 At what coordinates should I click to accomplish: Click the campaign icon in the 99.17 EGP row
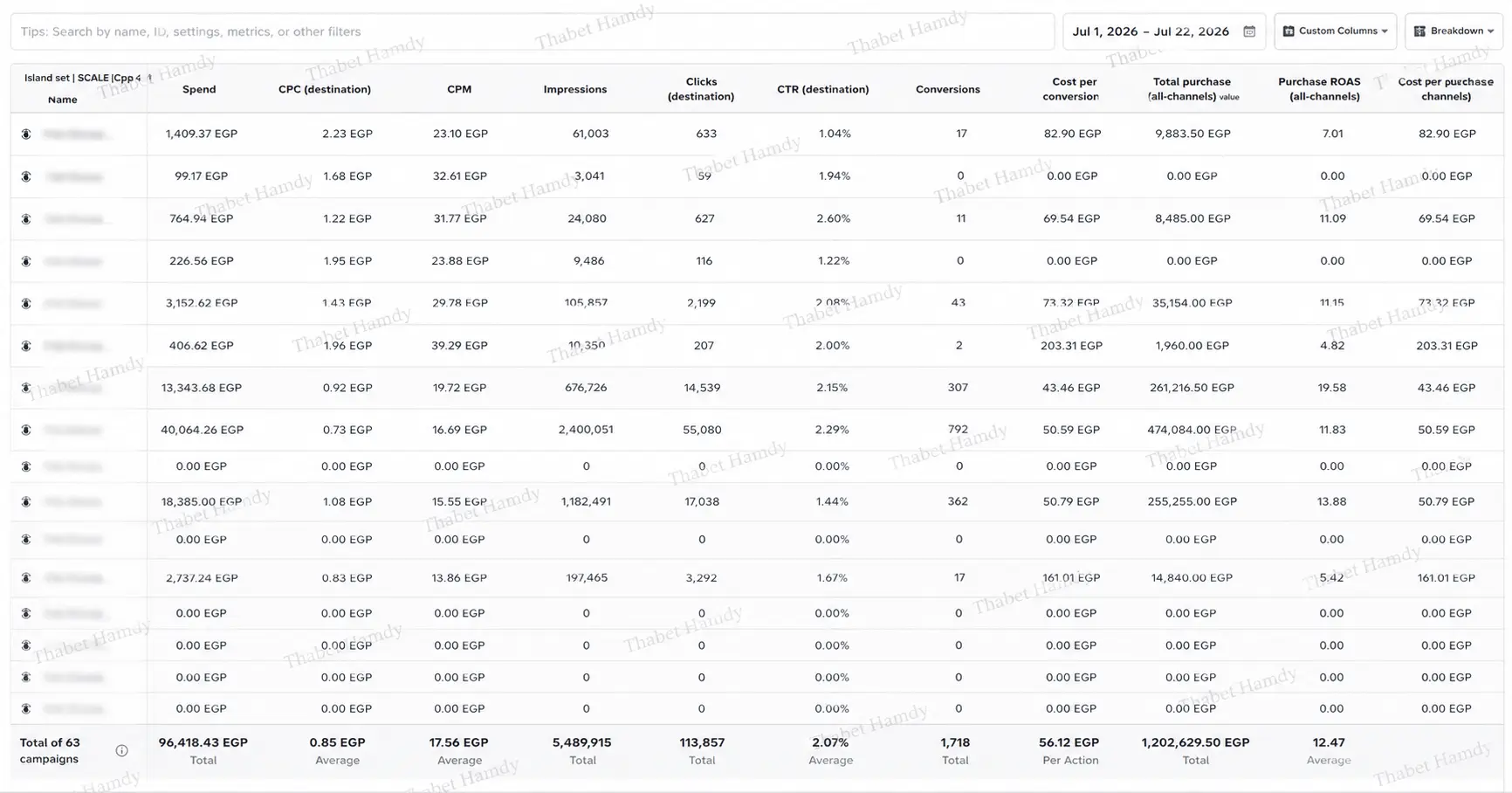pos(26,176)
